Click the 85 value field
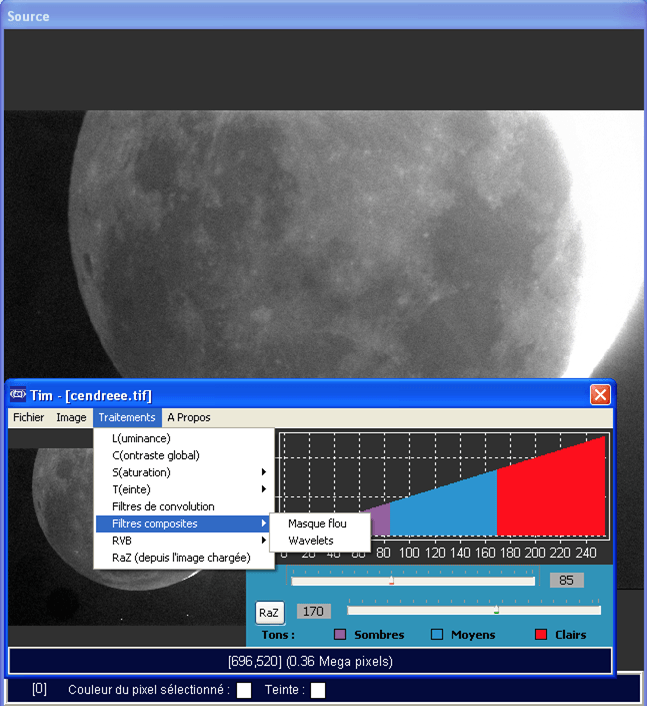The width and height of the screenshot is (647, 706). (x=566, y=580)
